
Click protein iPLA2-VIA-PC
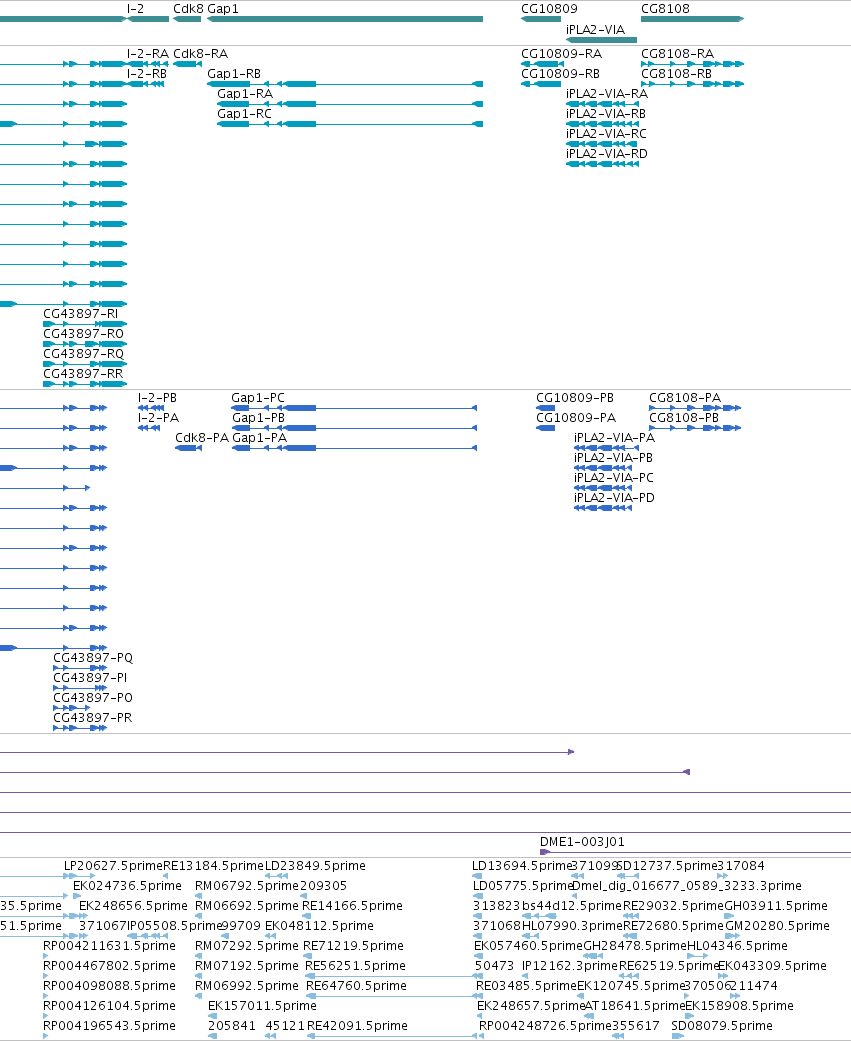(x=614, y=477)
